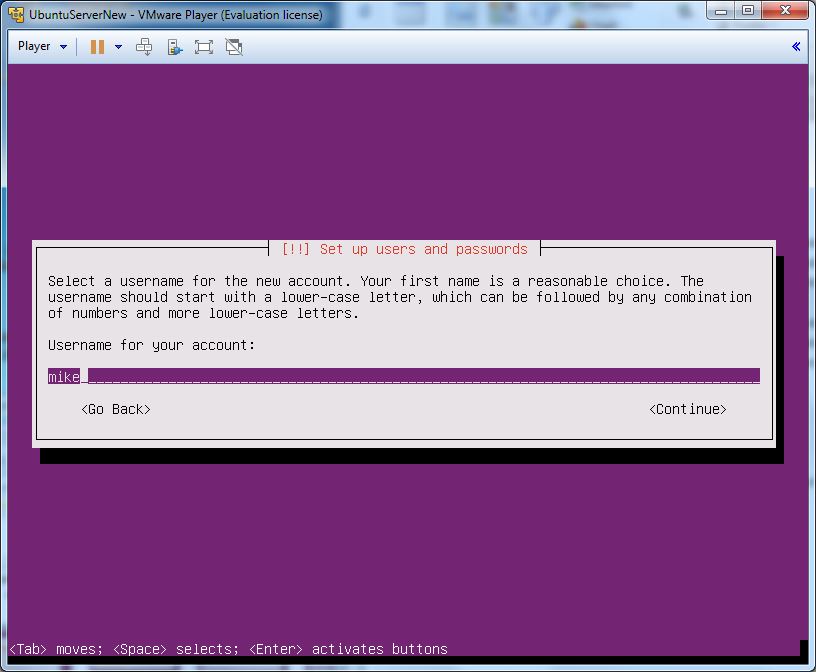Image resolution: width=816 pixels, height=672 pixels.
Task: Send Ctrl+Alt+Del to the virtual machine
Action: click(x=144, y=47)
